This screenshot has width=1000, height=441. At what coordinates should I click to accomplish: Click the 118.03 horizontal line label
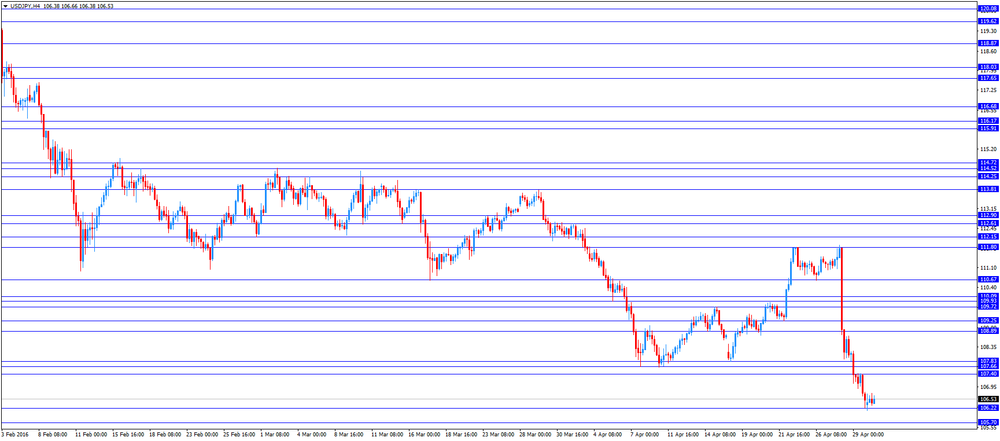[x=988, y=67]
